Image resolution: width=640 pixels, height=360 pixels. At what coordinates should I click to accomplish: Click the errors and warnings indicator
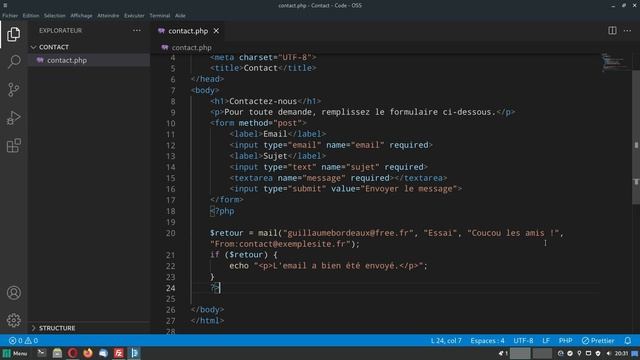pyautogui.click(x=23, y=340)
